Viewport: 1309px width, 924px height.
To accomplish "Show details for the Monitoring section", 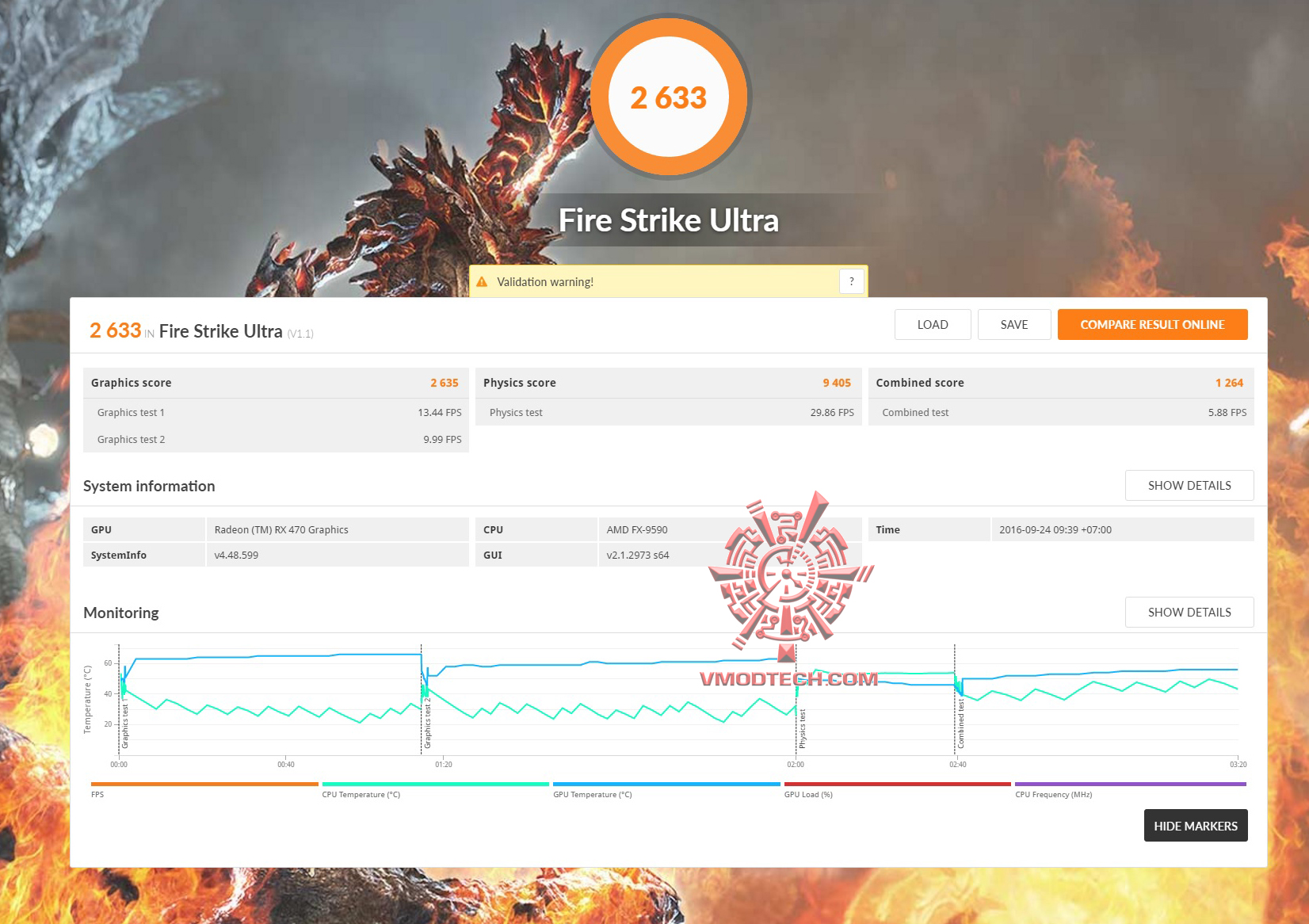I will 1189,613.
